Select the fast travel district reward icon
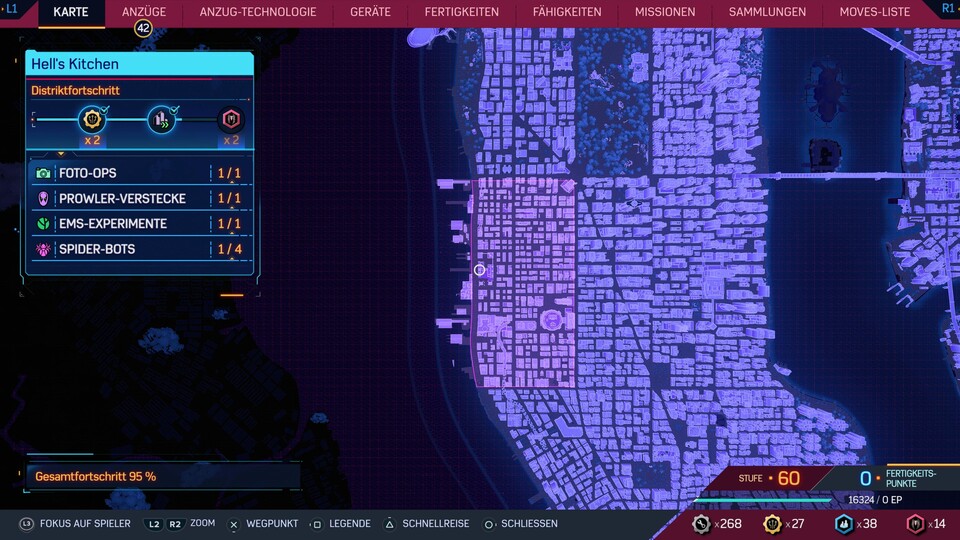Screen dimensions: 960x540 [x=162, y=119]
